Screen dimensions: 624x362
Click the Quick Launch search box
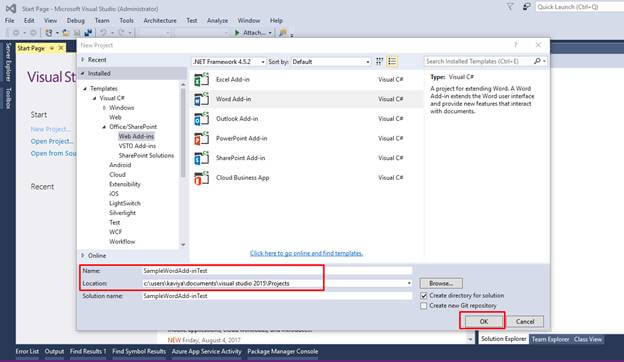tap(579, 7)
